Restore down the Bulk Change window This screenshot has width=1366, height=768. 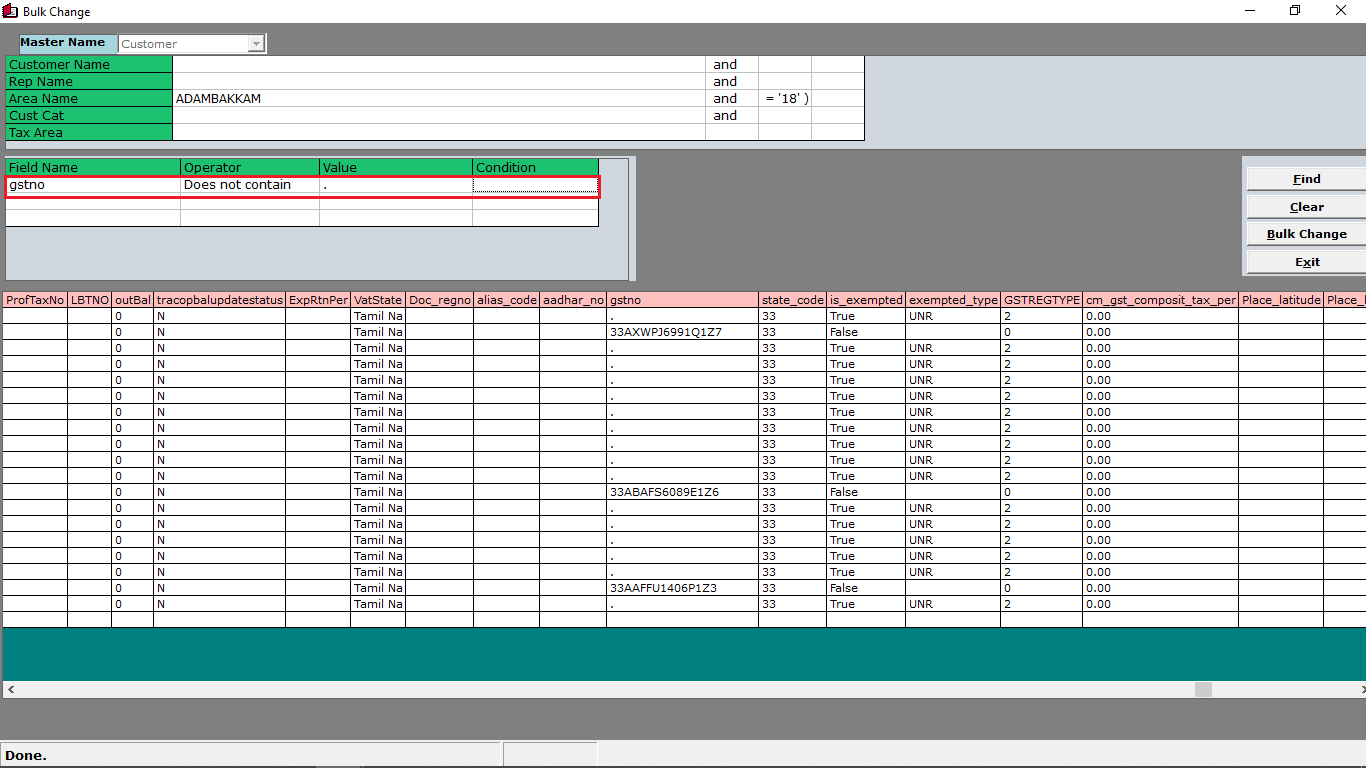pyautogui.click(x=1295, y=11)
